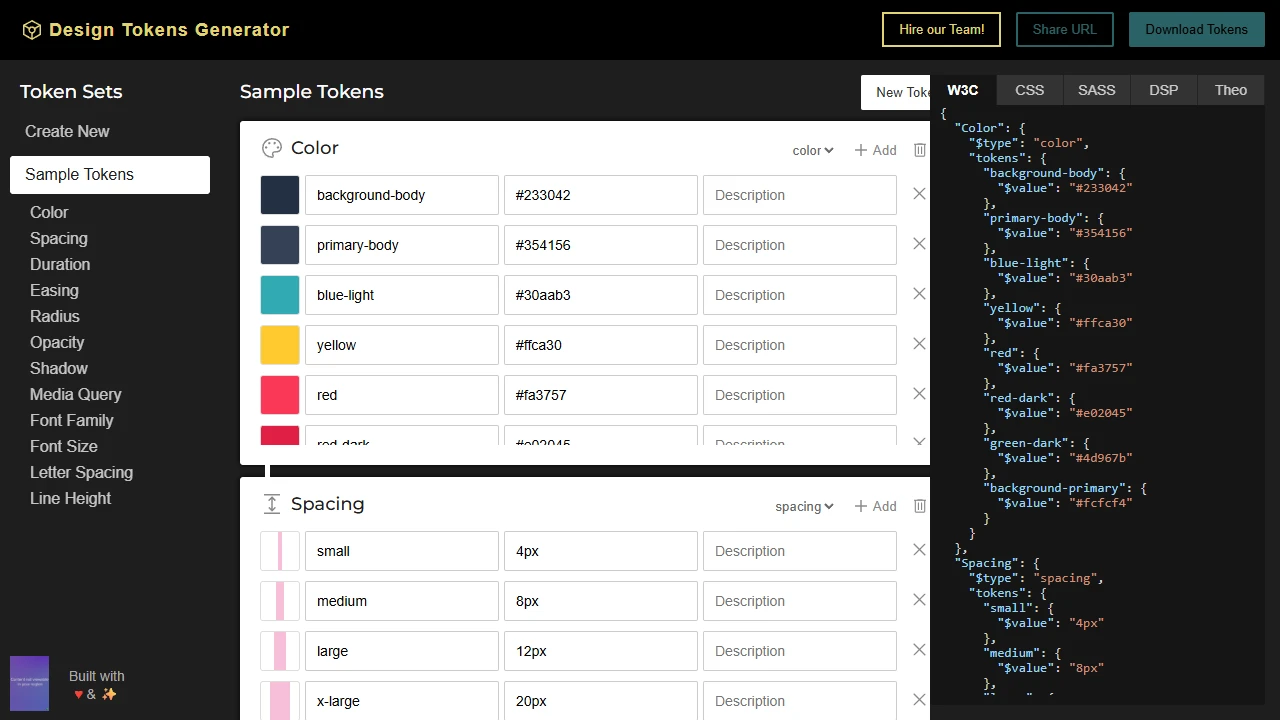Click the Download Tokens button
1280x720 pixels.
[x=1196, y=29]
